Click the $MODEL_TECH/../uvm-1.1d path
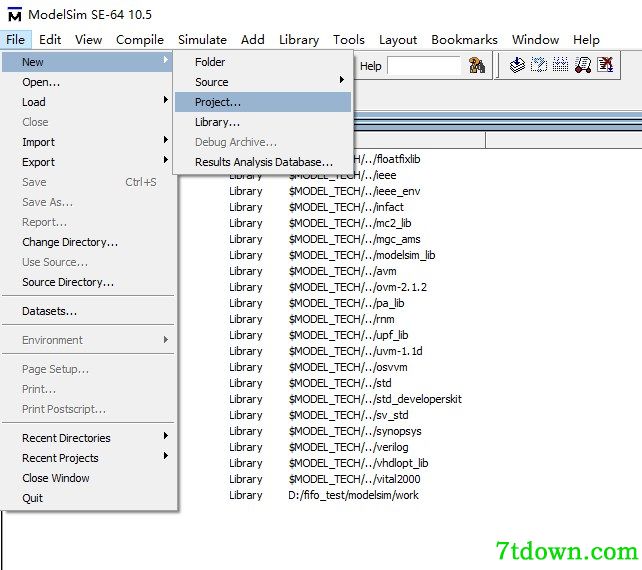The width and height of the screenshot is (642, 570). click(x=355, y=351)
